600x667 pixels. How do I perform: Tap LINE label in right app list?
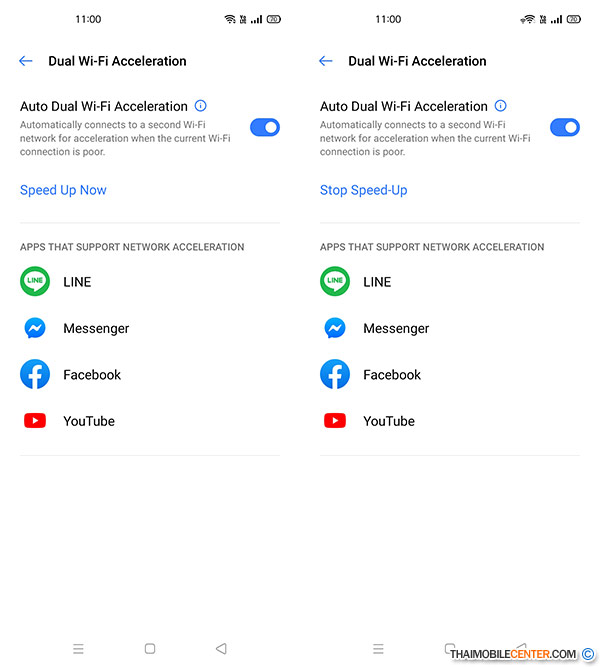pyautogui.click(x=377, y=282)
